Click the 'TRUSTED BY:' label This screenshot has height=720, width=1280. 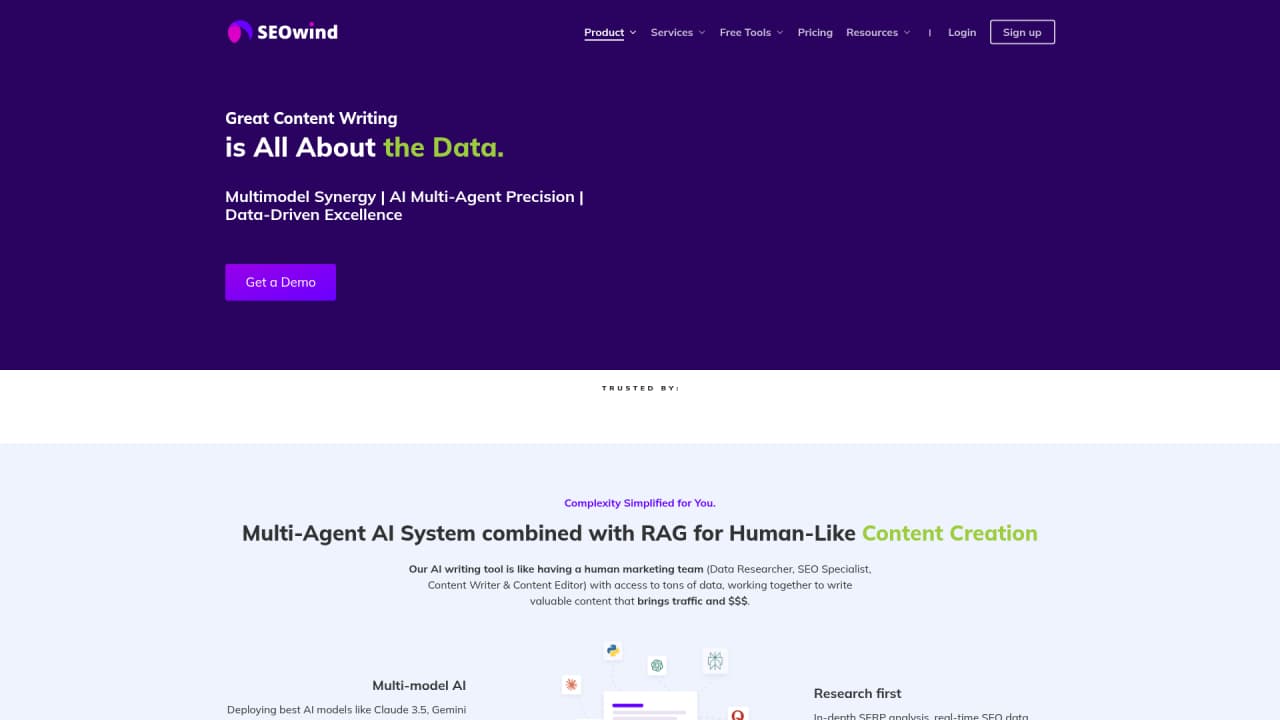click(x=640, y=388)
